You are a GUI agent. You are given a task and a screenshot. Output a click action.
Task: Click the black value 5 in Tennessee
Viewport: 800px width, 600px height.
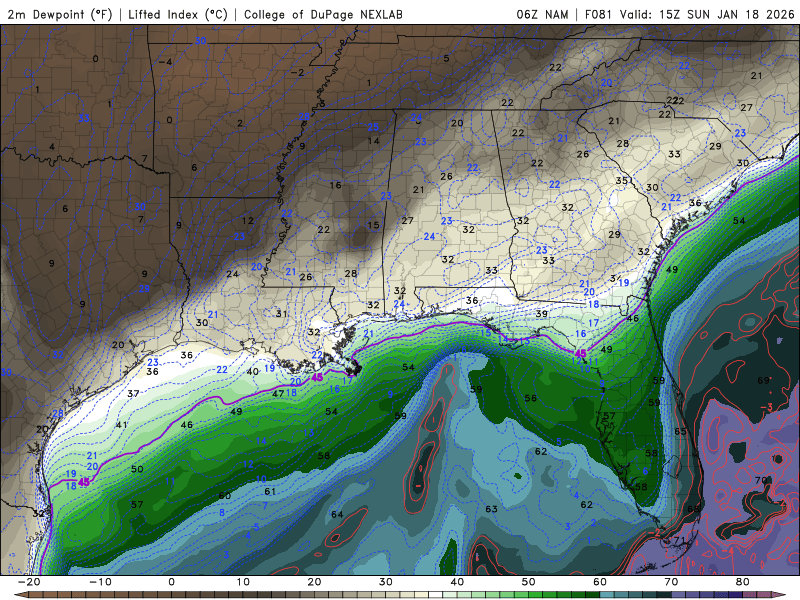click(x=446, y=58)
